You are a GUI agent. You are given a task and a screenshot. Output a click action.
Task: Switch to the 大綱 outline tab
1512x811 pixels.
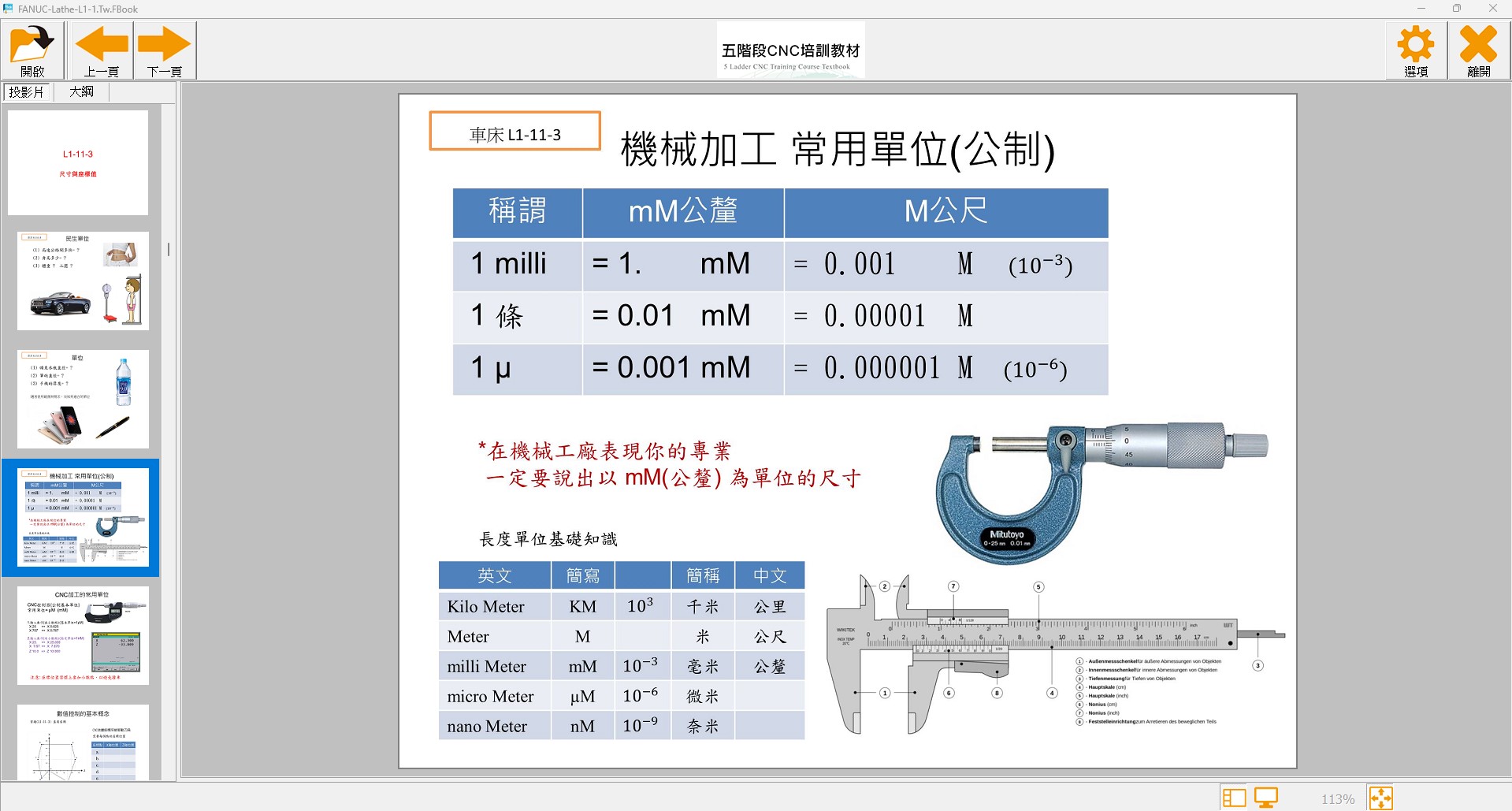pos(82,92)
